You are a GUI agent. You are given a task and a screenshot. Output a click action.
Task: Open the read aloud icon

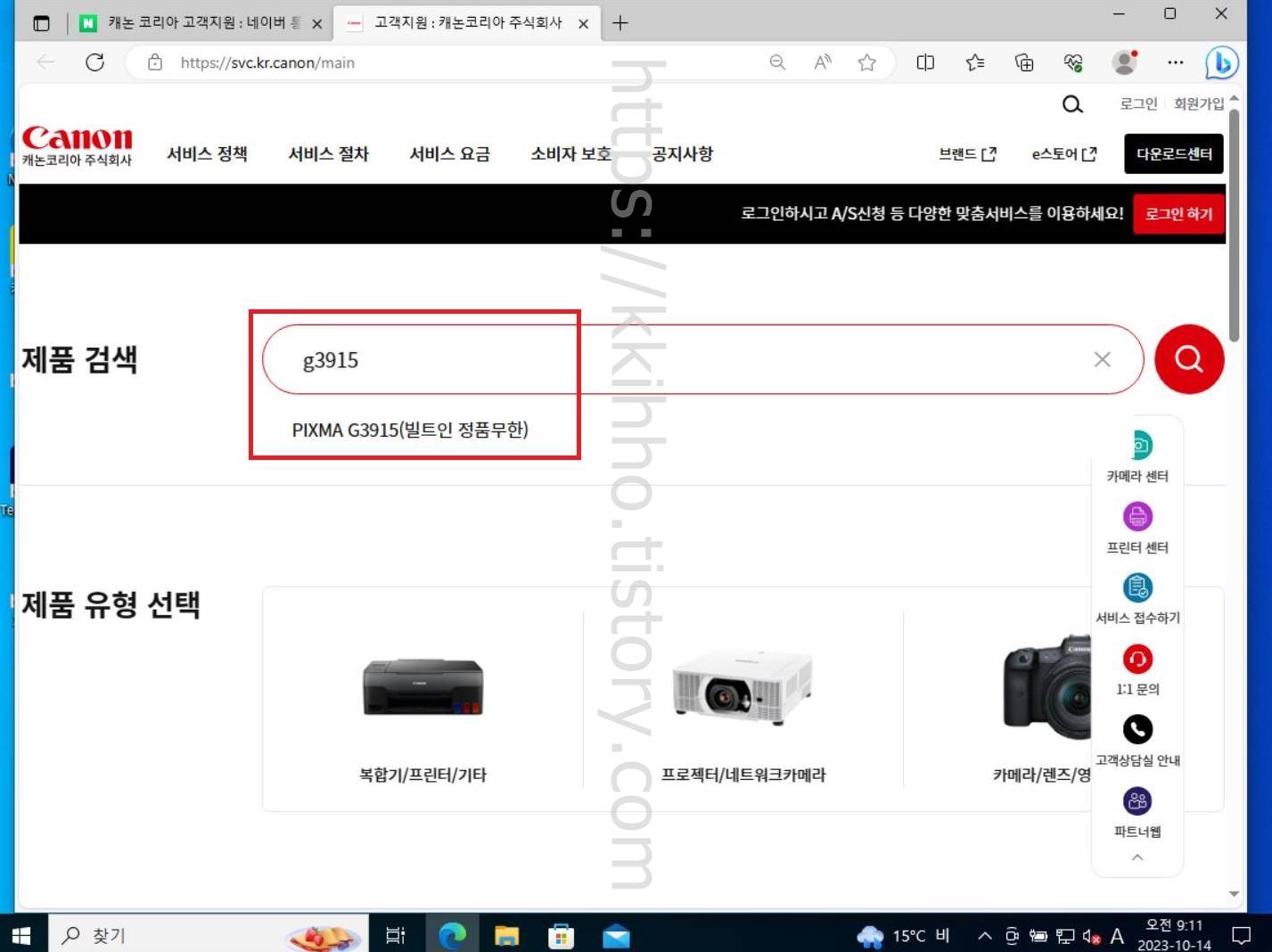click(x=823, y=62)
